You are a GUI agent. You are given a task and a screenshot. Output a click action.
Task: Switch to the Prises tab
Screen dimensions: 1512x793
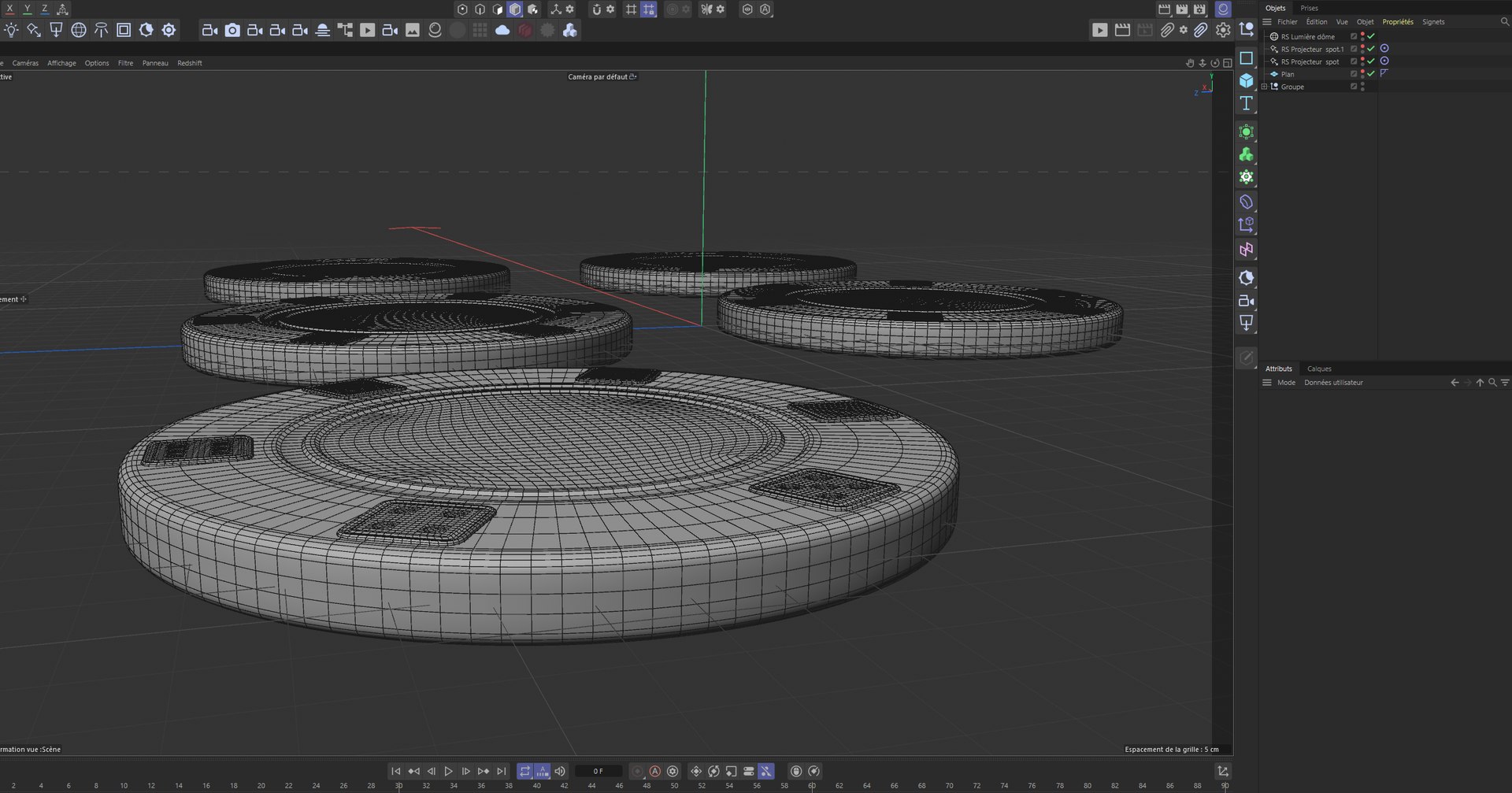click(x=1309, y=8)
